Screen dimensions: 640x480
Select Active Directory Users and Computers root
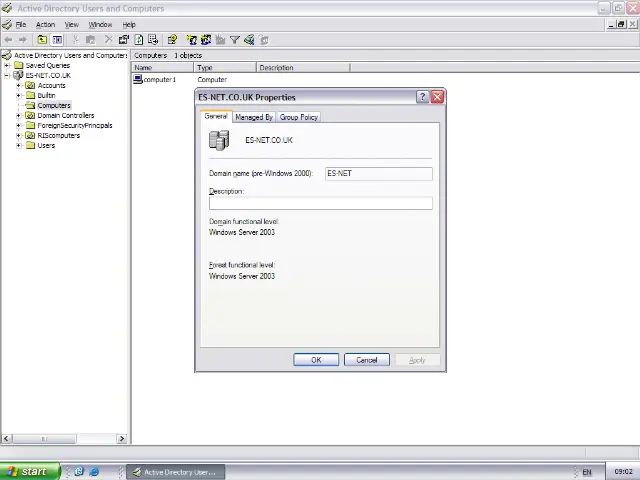[71, 55]
